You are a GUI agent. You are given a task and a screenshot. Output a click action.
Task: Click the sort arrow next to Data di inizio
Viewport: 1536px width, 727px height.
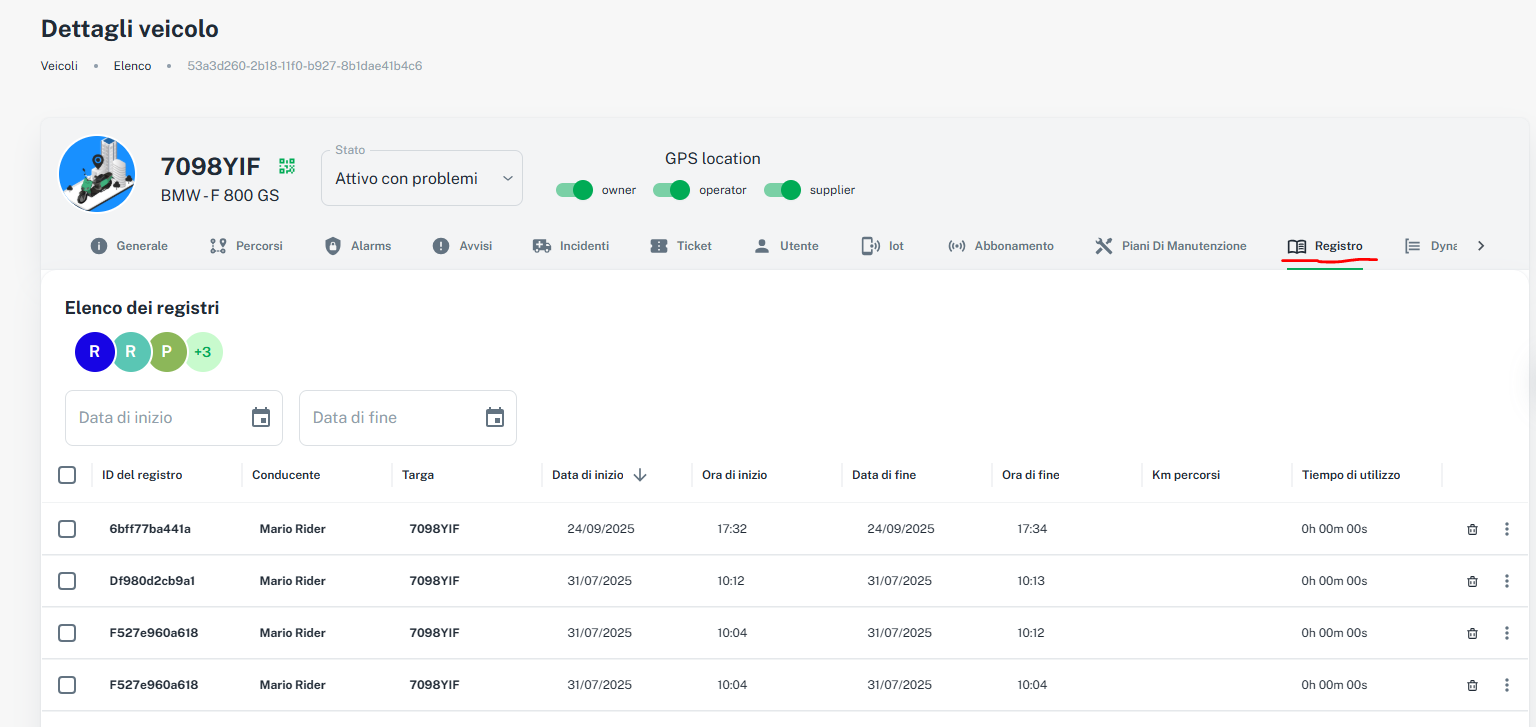pos(640,475)
